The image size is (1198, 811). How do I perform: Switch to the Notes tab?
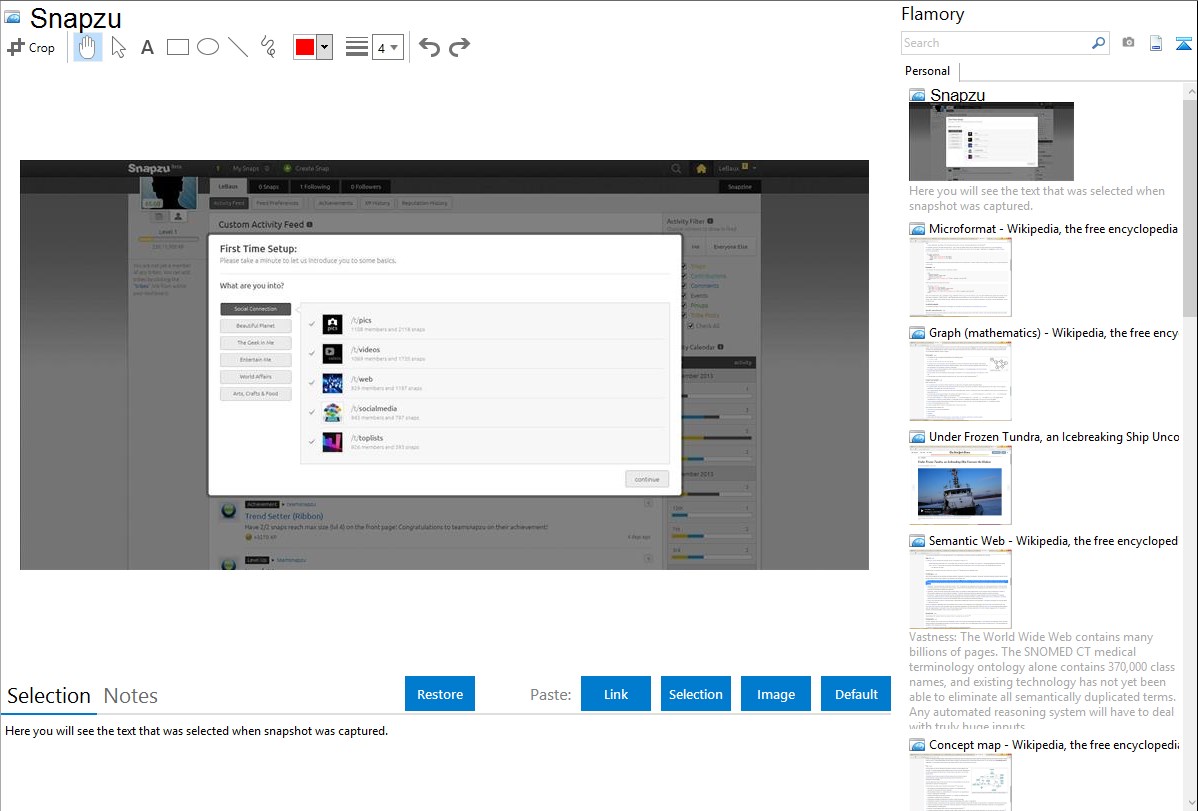point(131,696)
